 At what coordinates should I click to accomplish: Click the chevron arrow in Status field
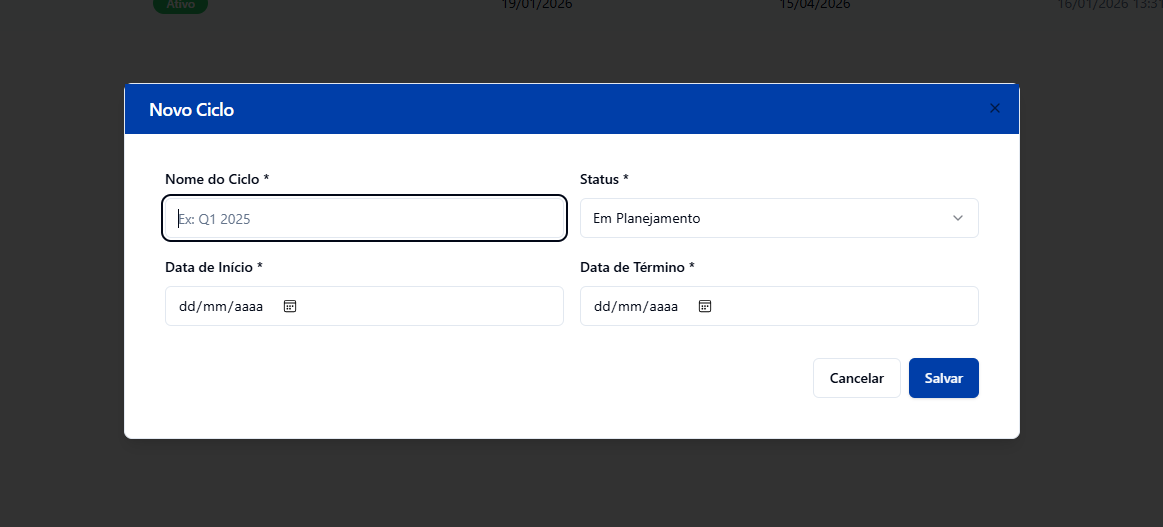point(958,218)
